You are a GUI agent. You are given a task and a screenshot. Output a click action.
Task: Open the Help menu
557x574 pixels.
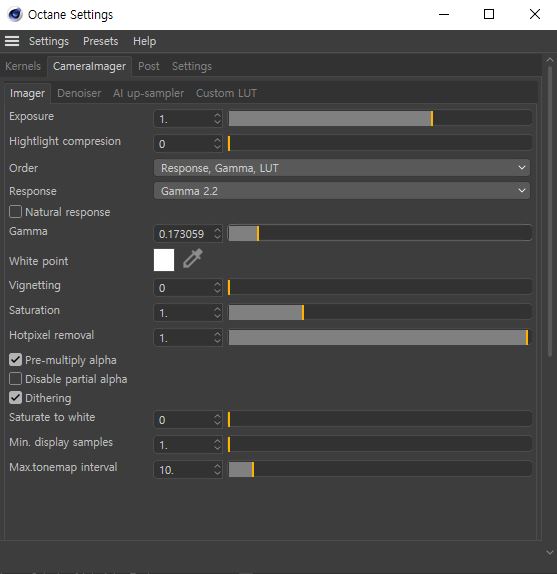[145, 41]
